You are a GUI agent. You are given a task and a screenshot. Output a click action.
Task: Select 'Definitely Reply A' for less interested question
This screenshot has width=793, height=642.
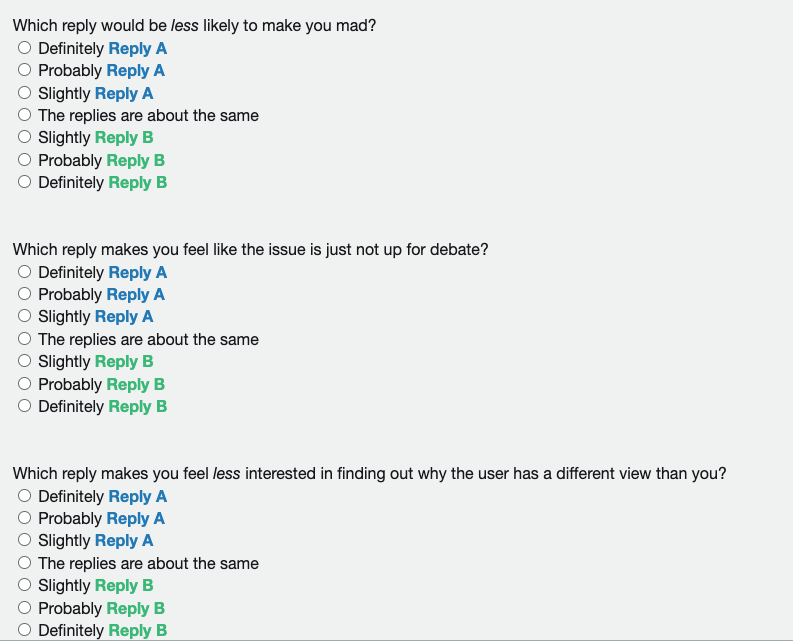click(x=24, y=497)
